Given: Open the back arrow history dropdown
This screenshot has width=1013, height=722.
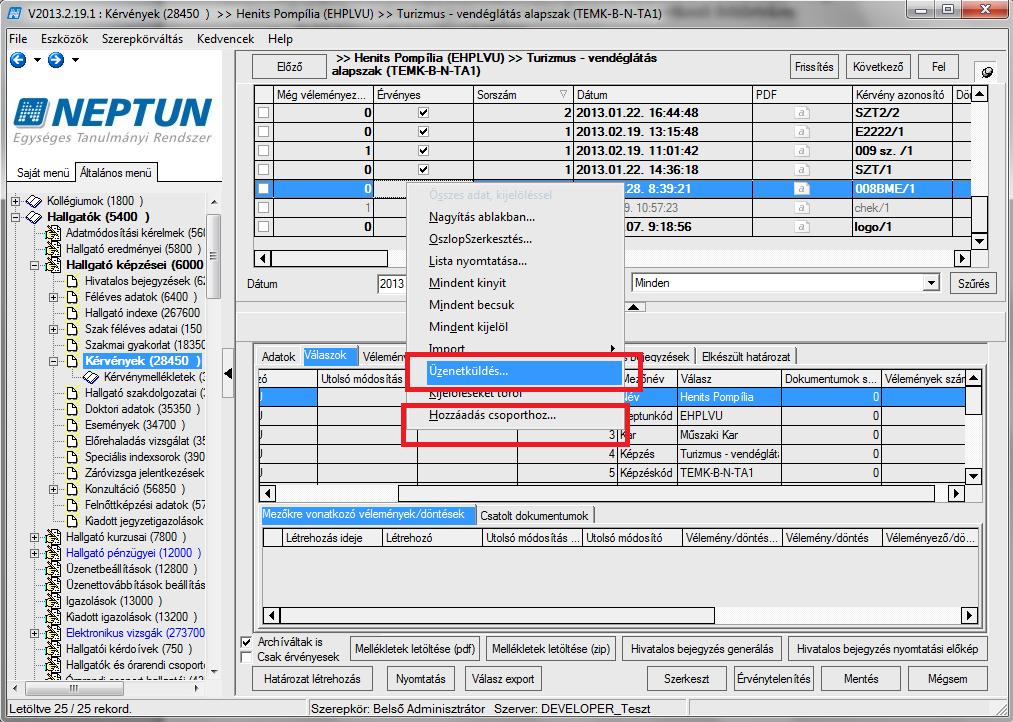Looking at the screenshot, I should [x=37, y=61].
